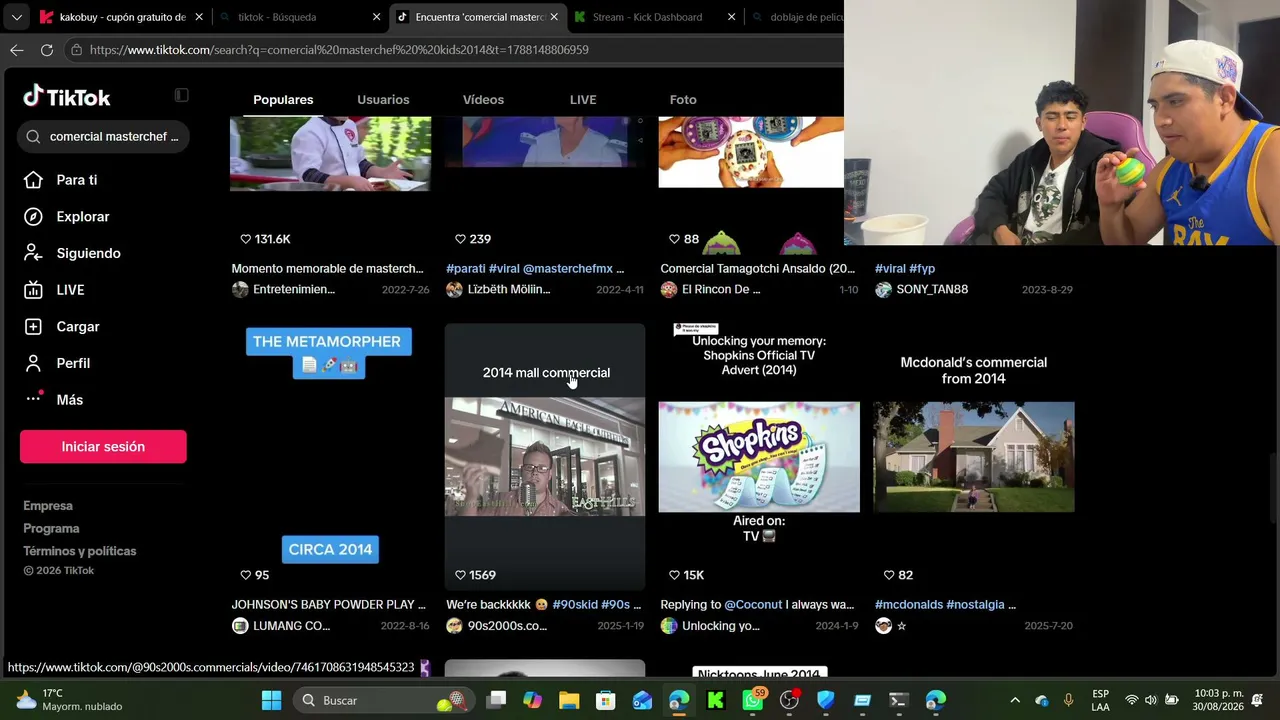
Task: Open the #mcdonalds hashtag link
Action: (908, 605)
